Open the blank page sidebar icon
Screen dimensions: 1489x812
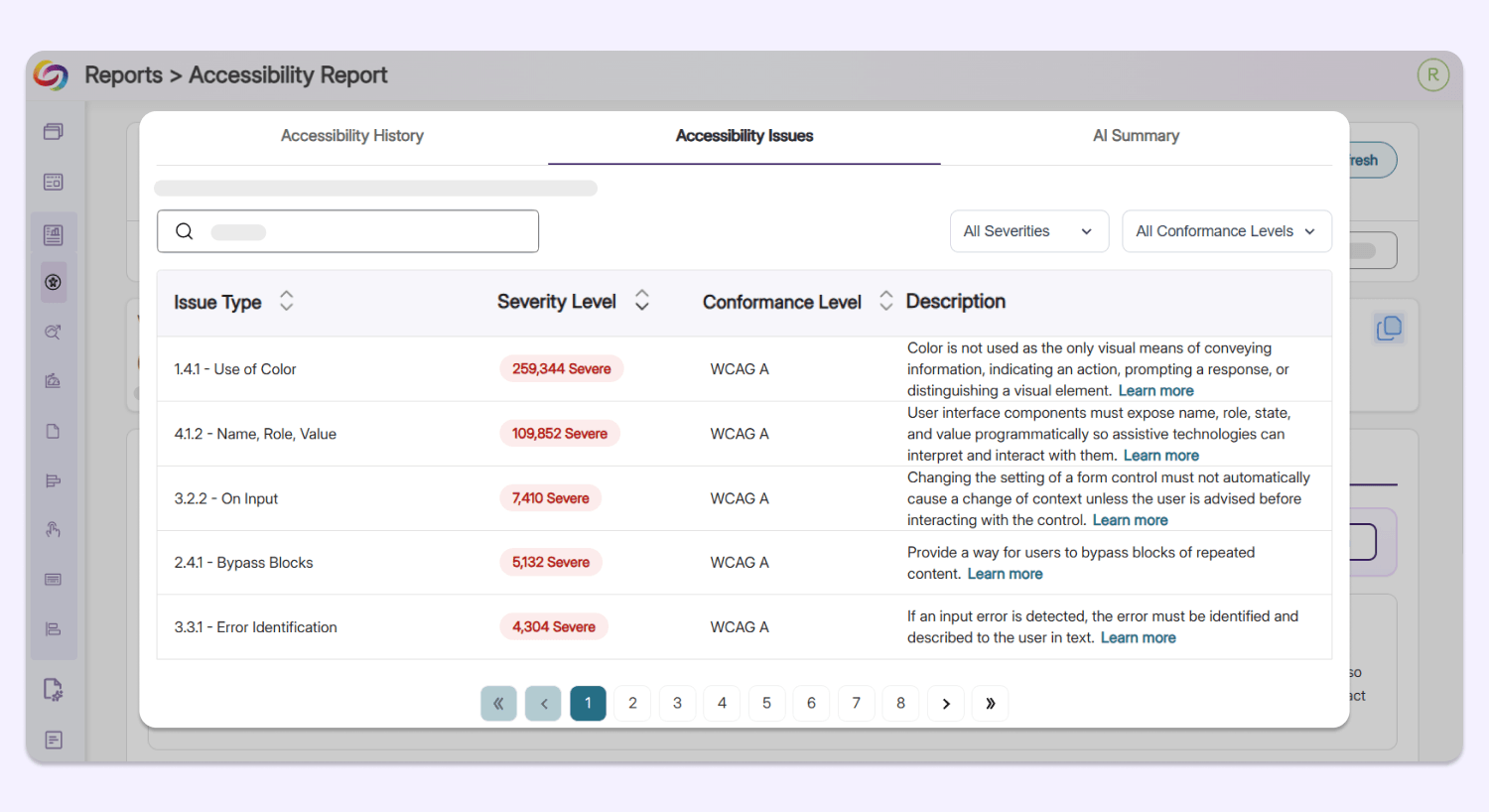[x=54, y=431]
